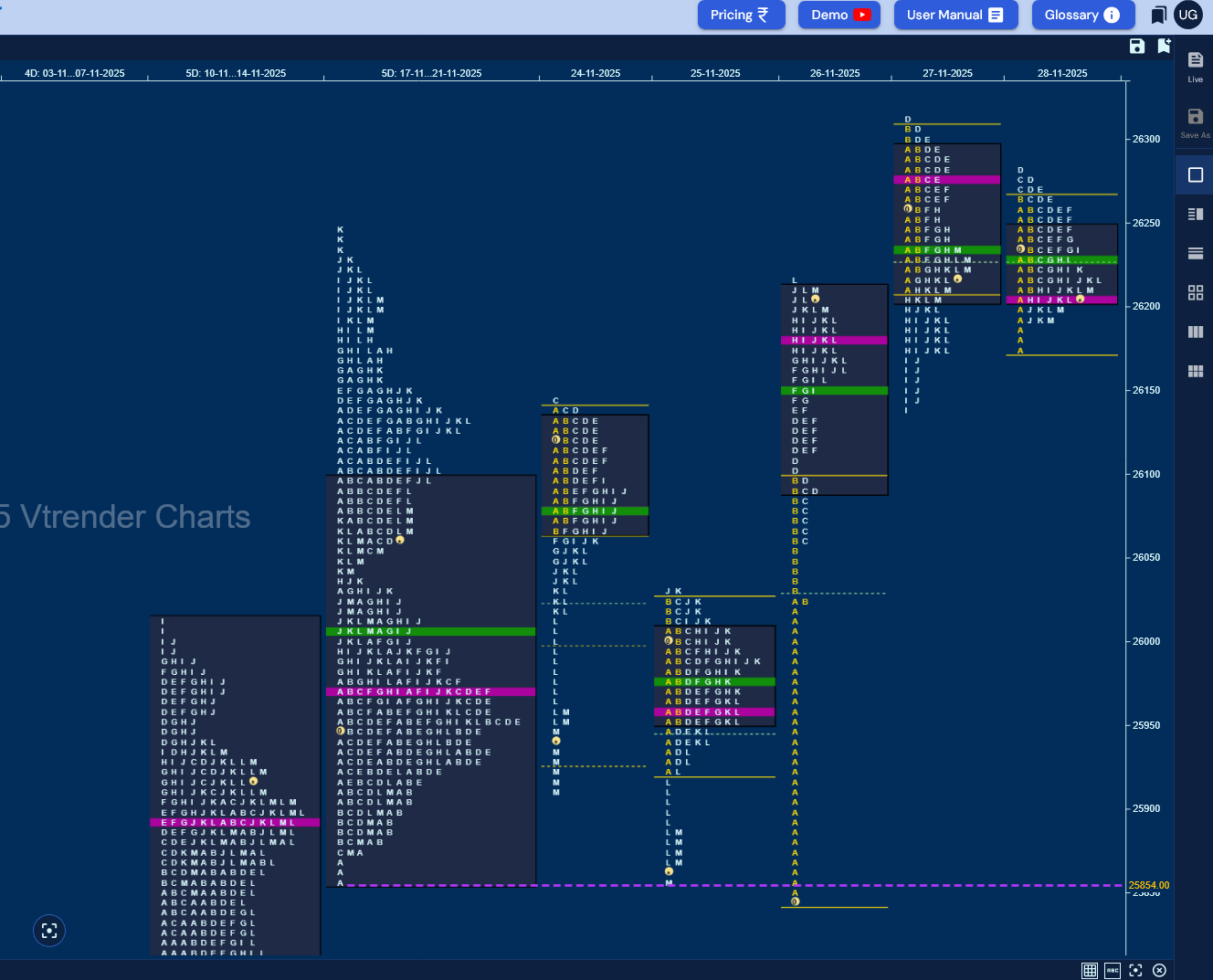Click the save disk icon above chart
The width and height of the screenshot is (1213, 980).
[1137, 46]
